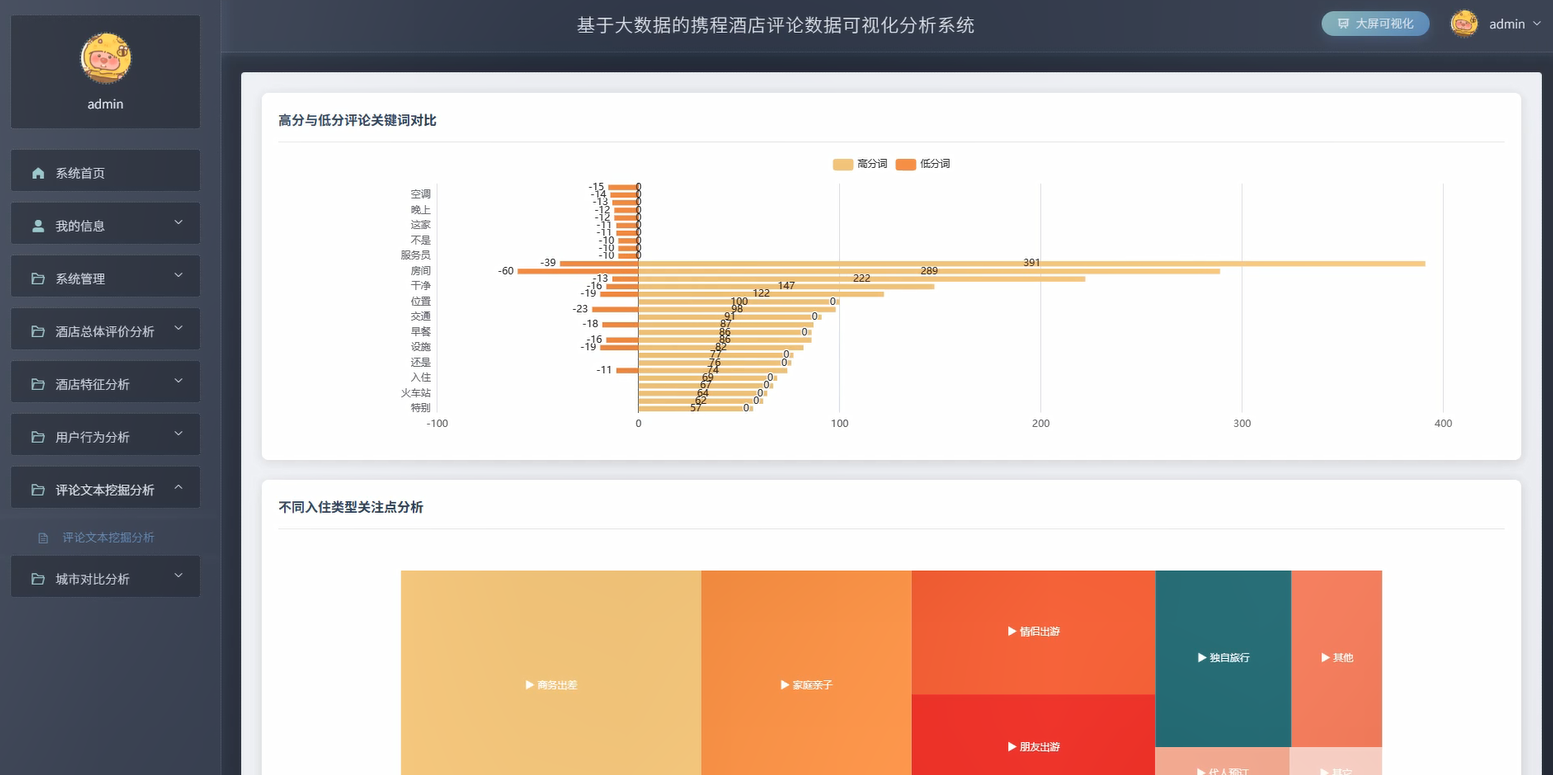Click the folder icon beside 用户行为分析

tap(38, 438)
